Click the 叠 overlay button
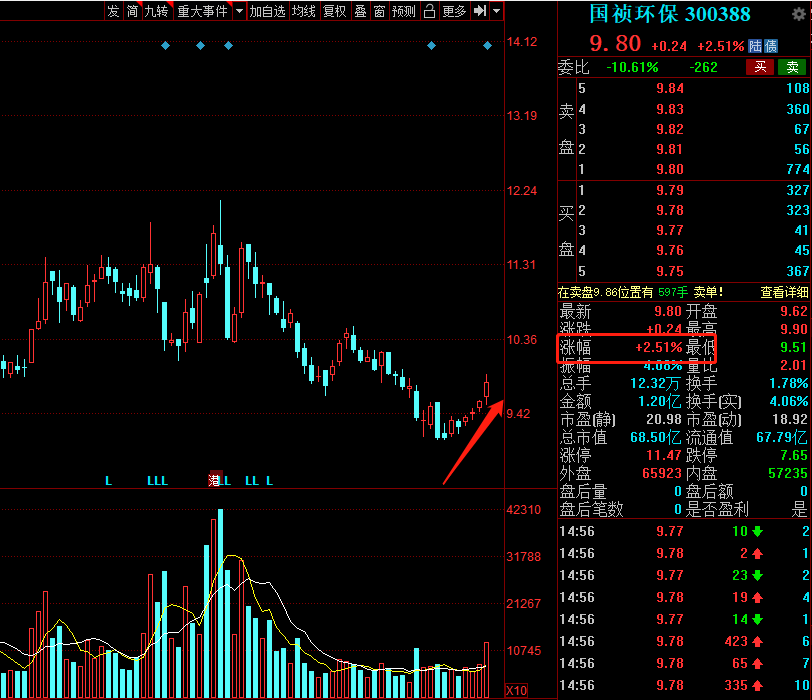This screenshot has height=700, width=812. pos(360,11)
